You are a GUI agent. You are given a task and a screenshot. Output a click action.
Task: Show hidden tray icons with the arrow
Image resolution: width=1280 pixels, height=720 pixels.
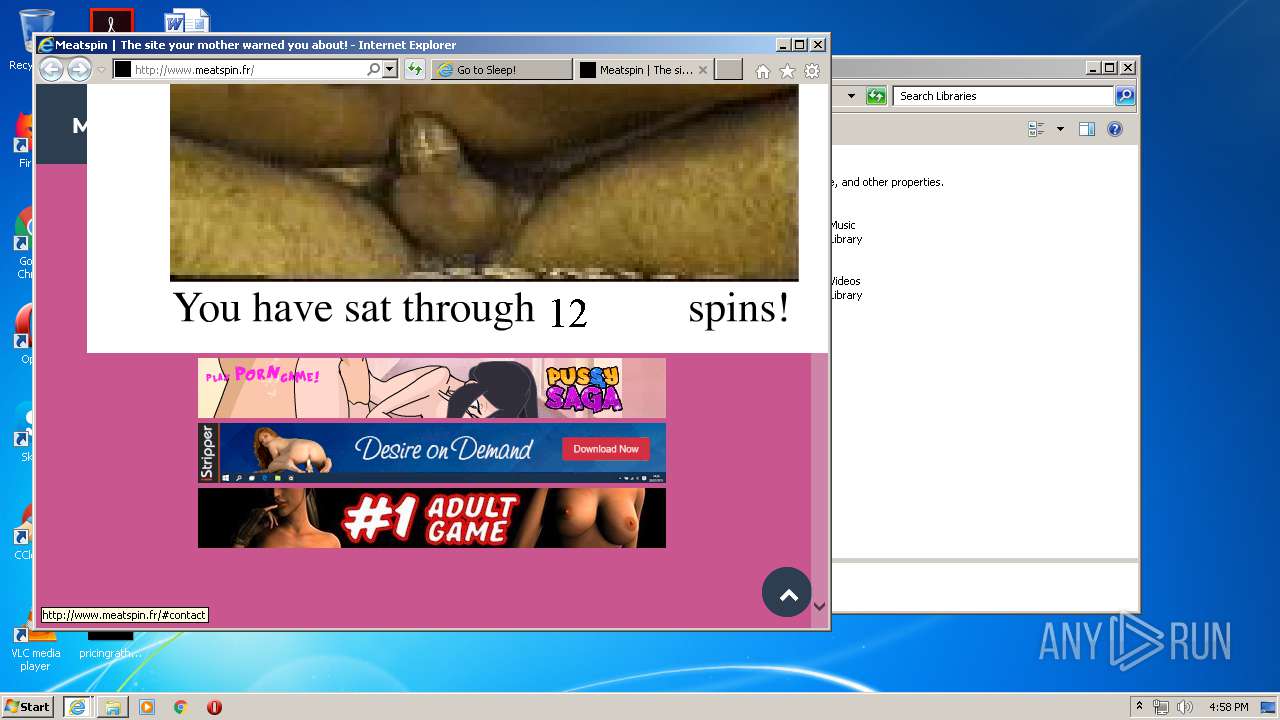pos(1139,706)
